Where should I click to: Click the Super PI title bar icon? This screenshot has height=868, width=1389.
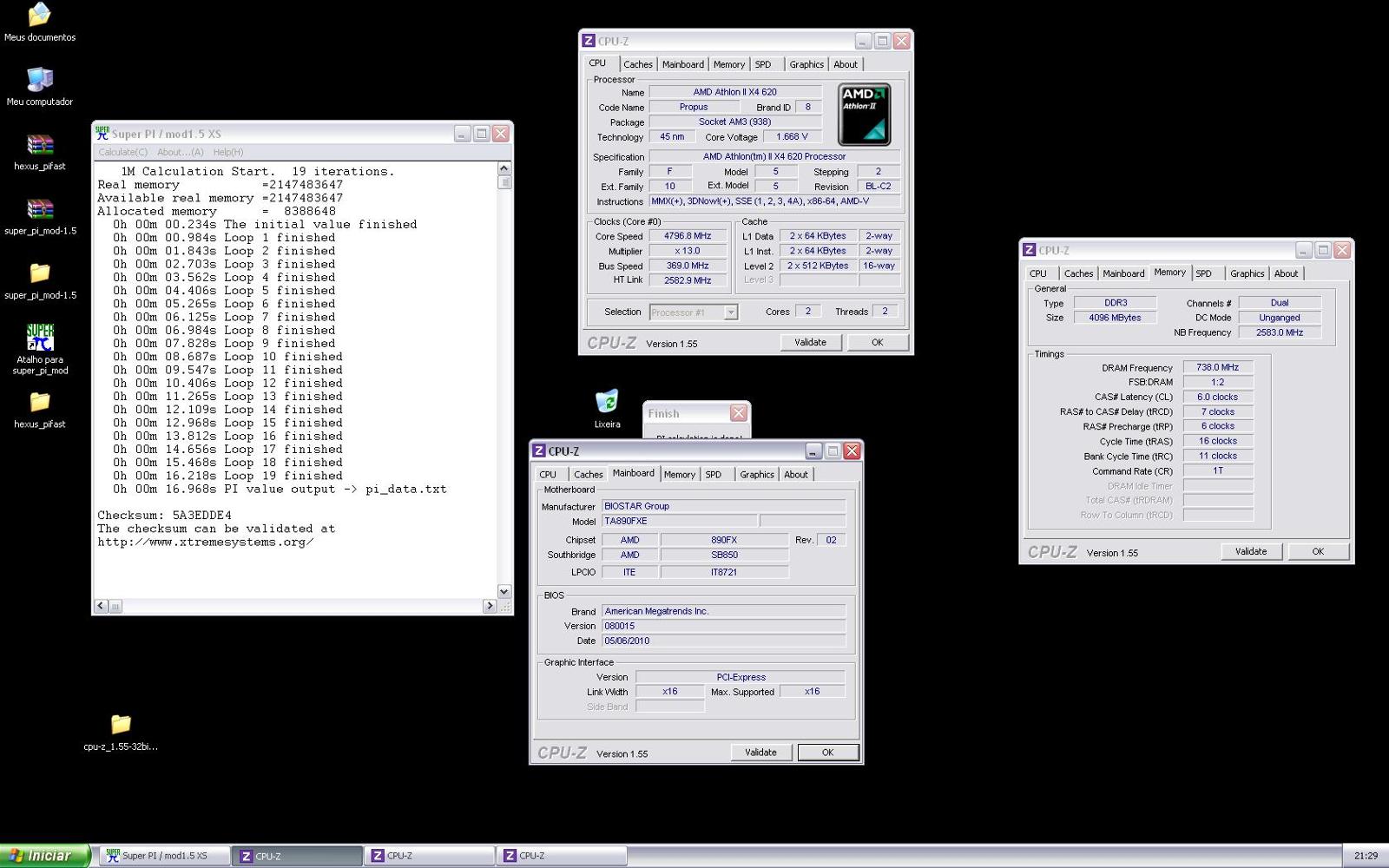(x=102, y=134)
